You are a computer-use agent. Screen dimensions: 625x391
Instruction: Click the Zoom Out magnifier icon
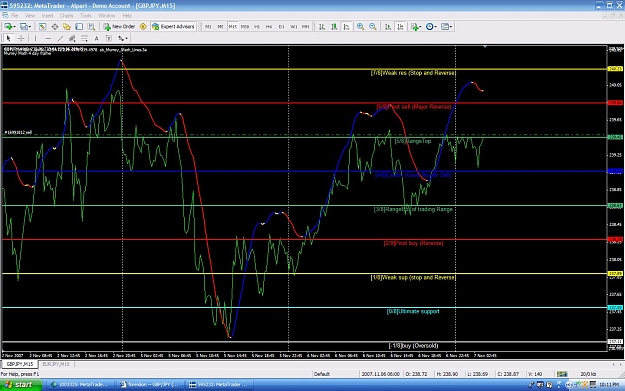373,27
